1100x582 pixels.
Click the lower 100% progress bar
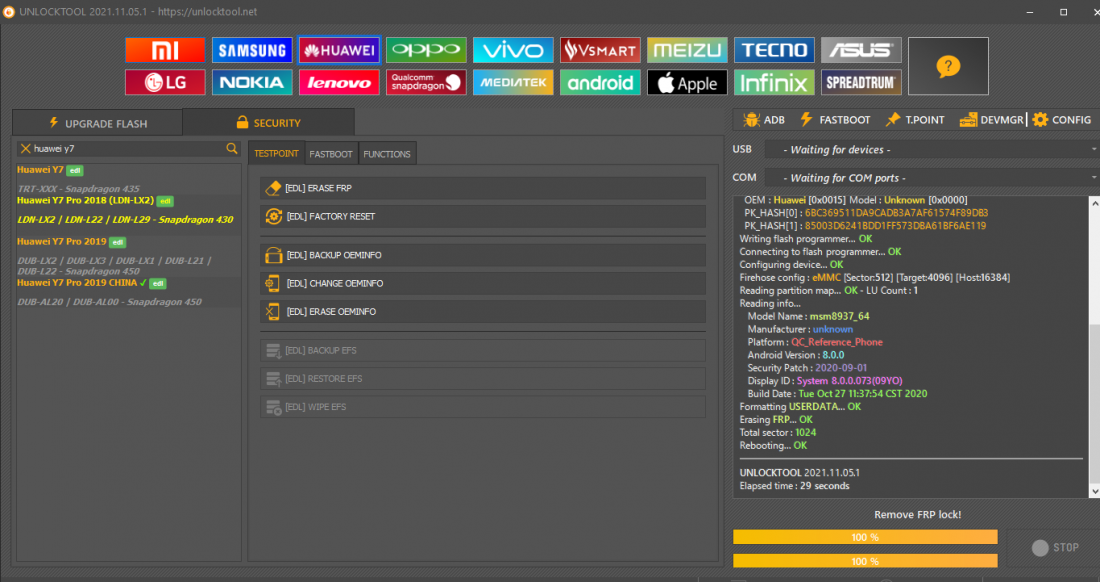[x=865, y=561]
